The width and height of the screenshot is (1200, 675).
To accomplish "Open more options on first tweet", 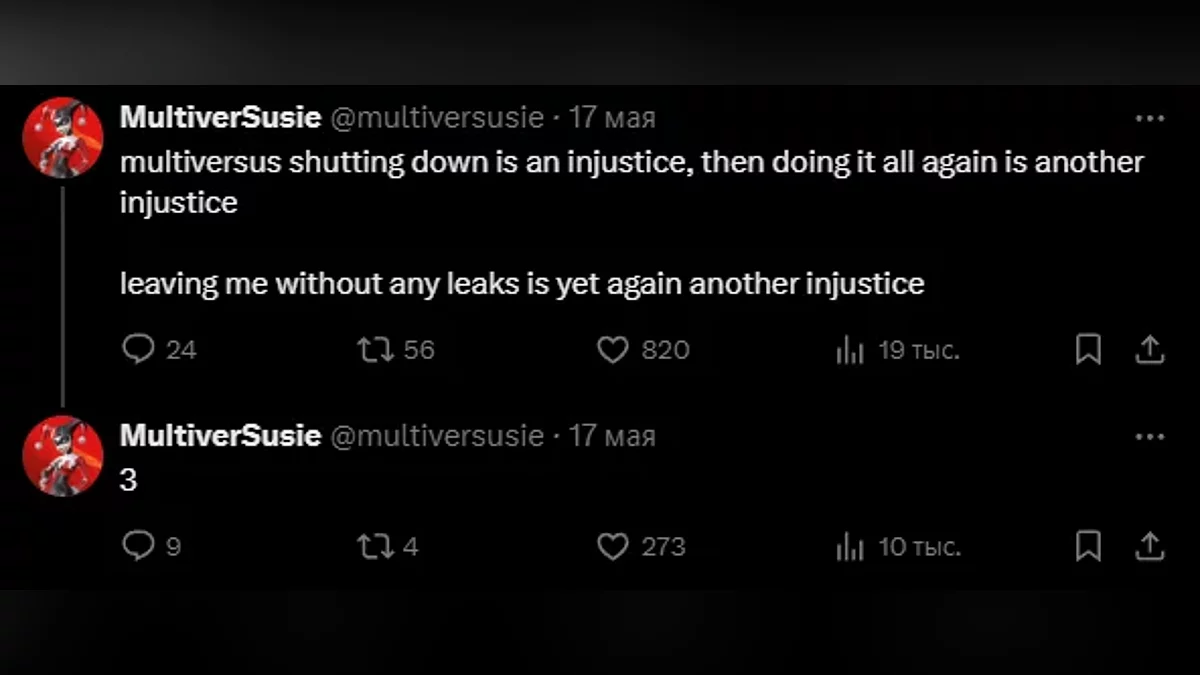I will click(1150, 118).
